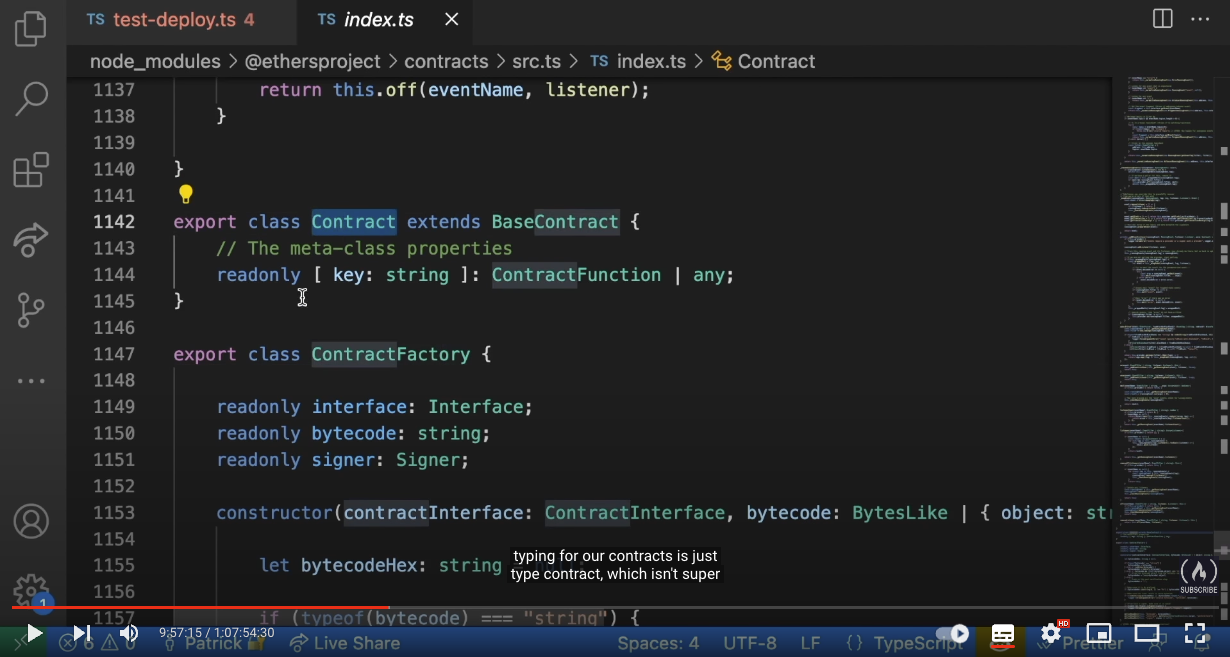Image resolution: width=1230 pixels, height=657 pixels.
Task: Open the Source Control branch icon
Action: coord(31,311)
